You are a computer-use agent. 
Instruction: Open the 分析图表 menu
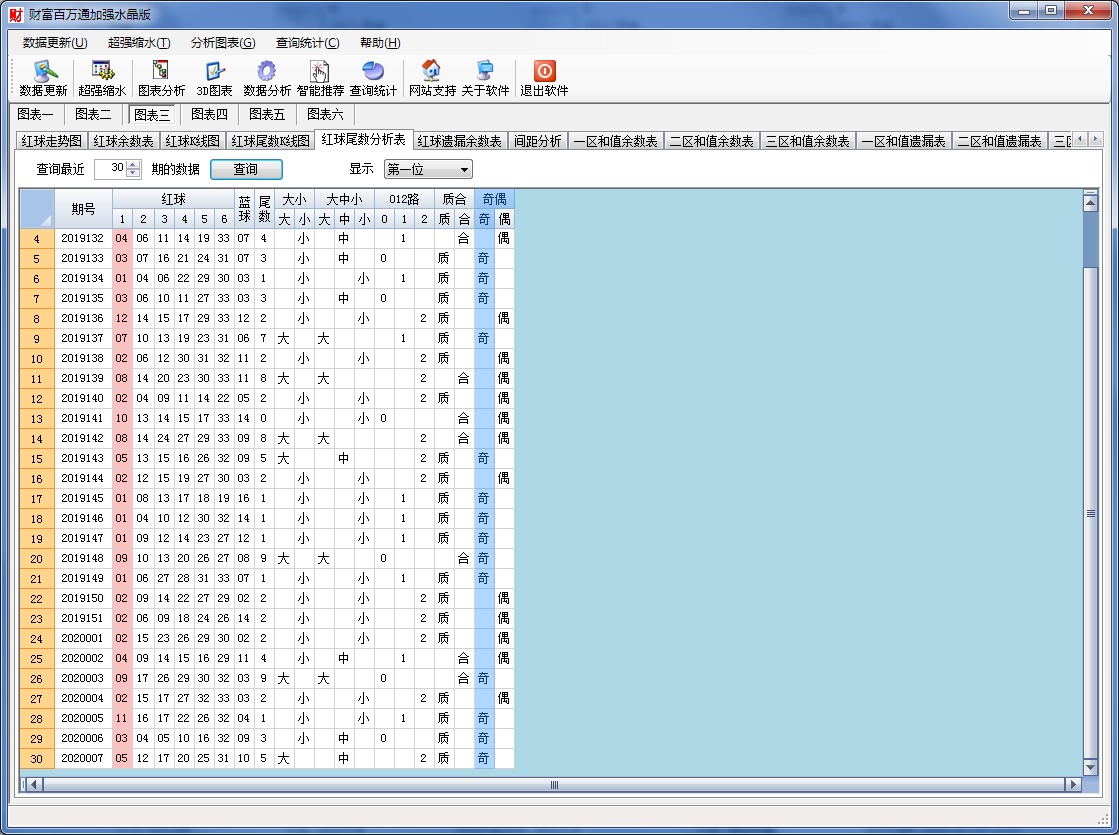tap(223, 43)
